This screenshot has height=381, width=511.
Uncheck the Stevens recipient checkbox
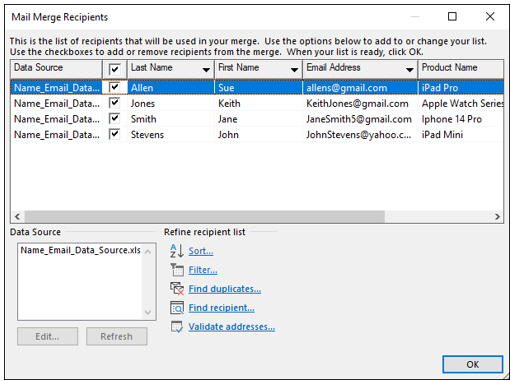coord(114,134)
